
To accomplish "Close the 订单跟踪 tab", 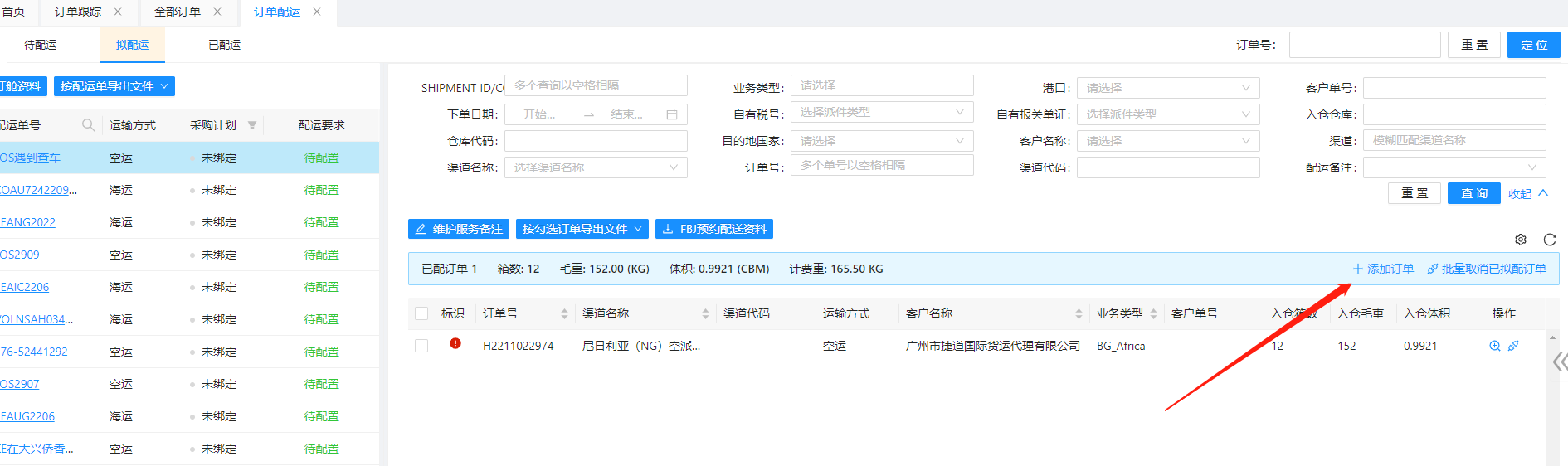I will 118,12.
